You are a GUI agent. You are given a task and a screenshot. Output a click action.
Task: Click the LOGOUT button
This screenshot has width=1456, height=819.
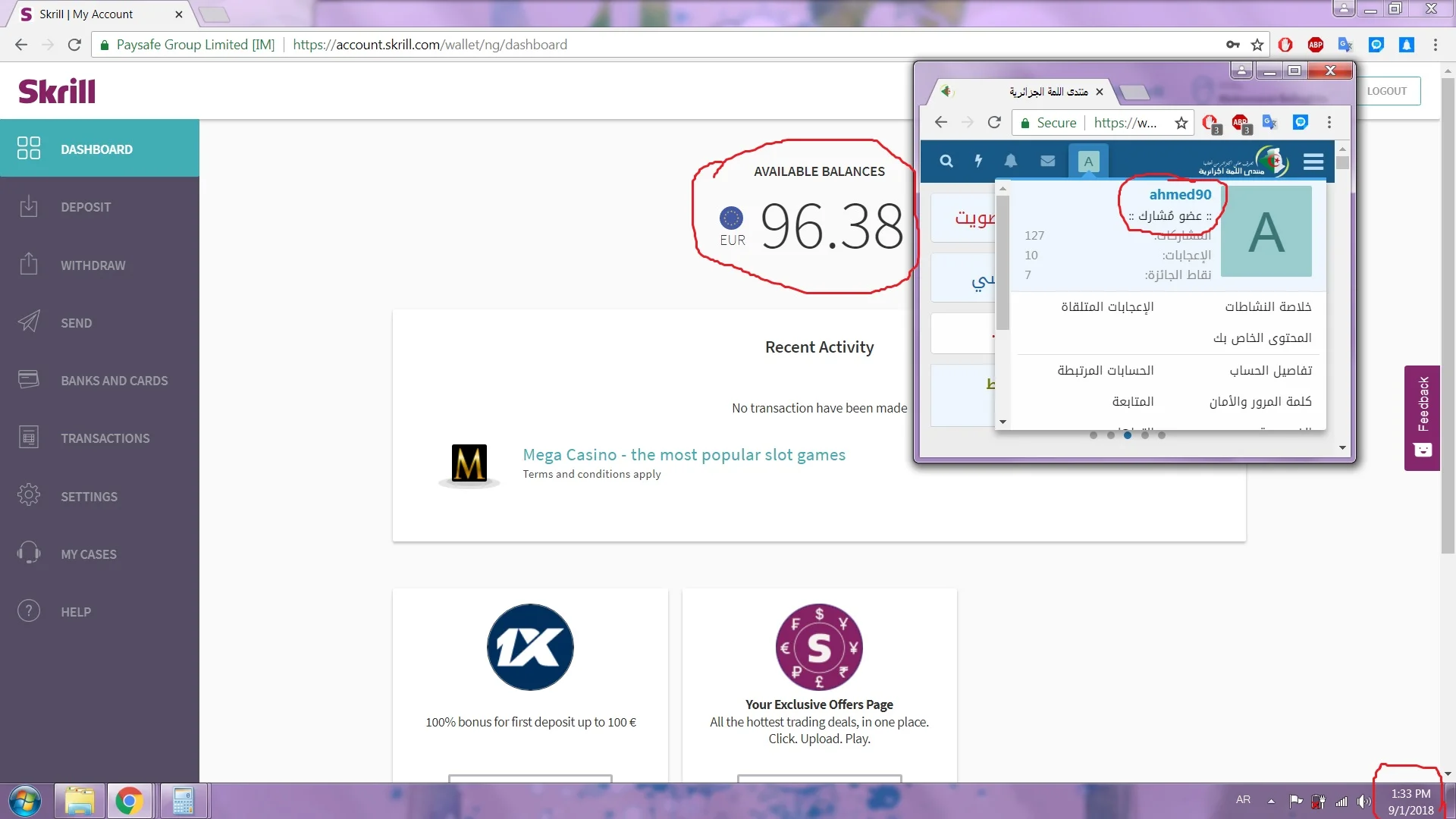click(1386, 91)
